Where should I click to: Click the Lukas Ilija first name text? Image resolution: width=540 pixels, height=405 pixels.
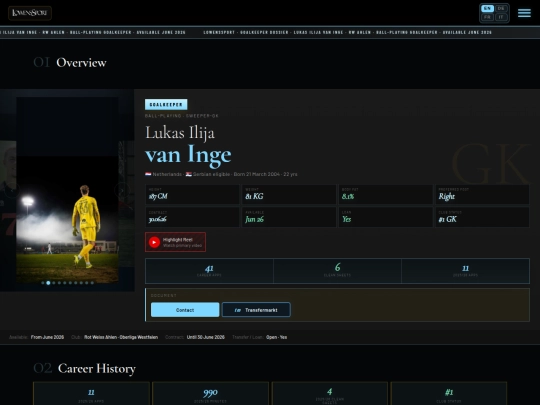click(180, 133)
